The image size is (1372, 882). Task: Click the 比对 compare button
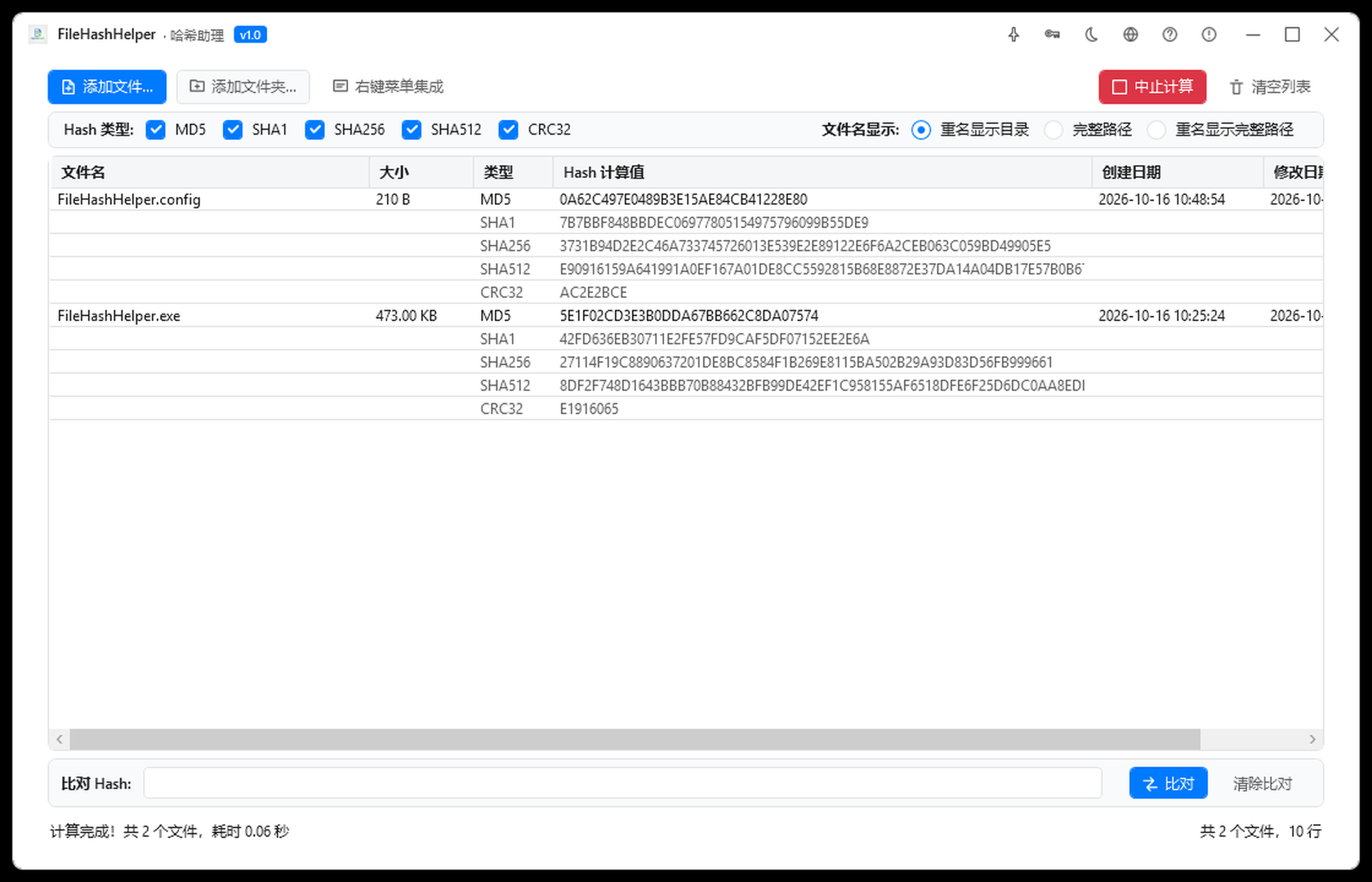point(1168,783)
